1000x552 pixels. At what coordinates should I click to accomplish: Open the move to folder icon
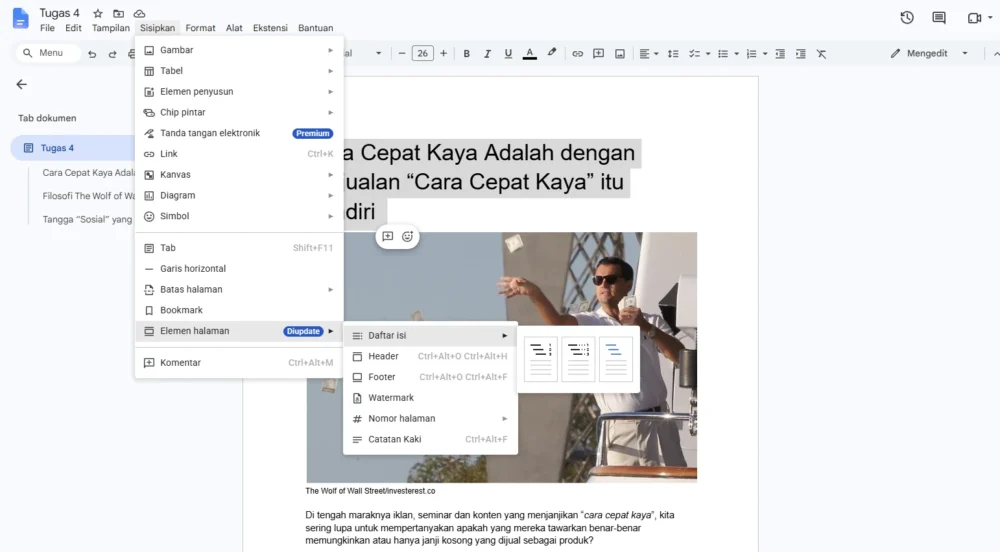[119, 13]
